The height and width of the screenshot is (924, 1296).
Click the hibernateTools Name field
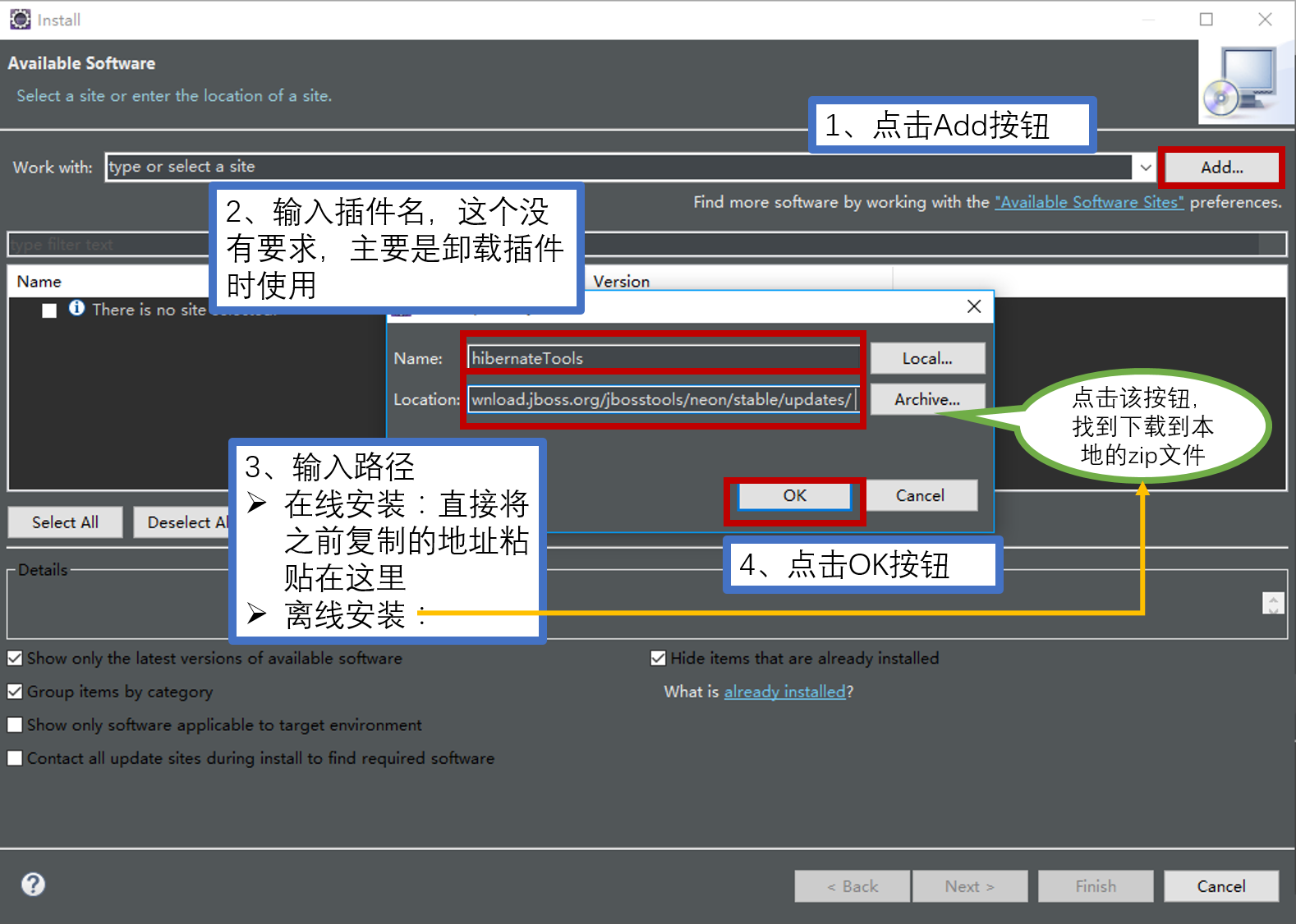(664, 358)
